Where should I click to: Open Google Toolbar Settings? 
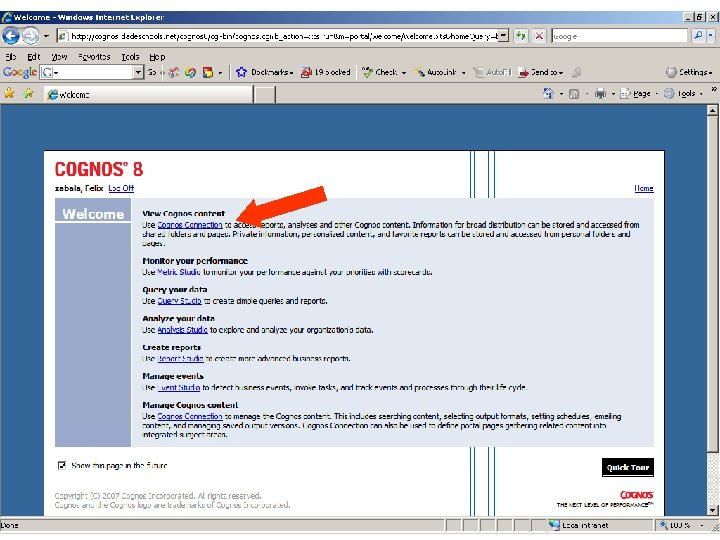click(x=689, y=72)
